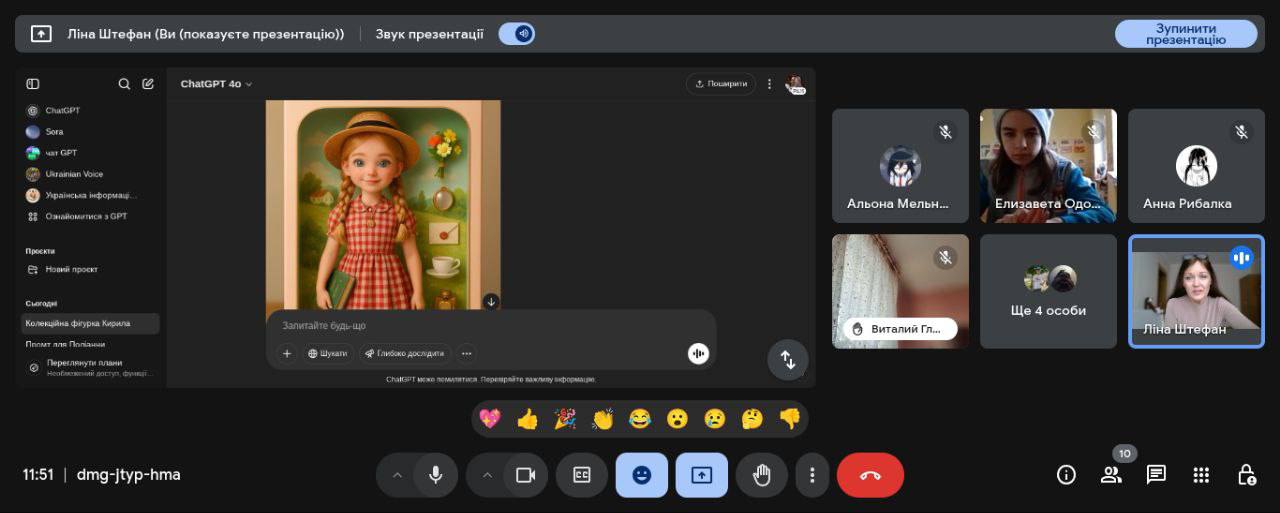Toggle the presentation audio switch
This screenshot has height=513, width=1280.
coord(516,34)
